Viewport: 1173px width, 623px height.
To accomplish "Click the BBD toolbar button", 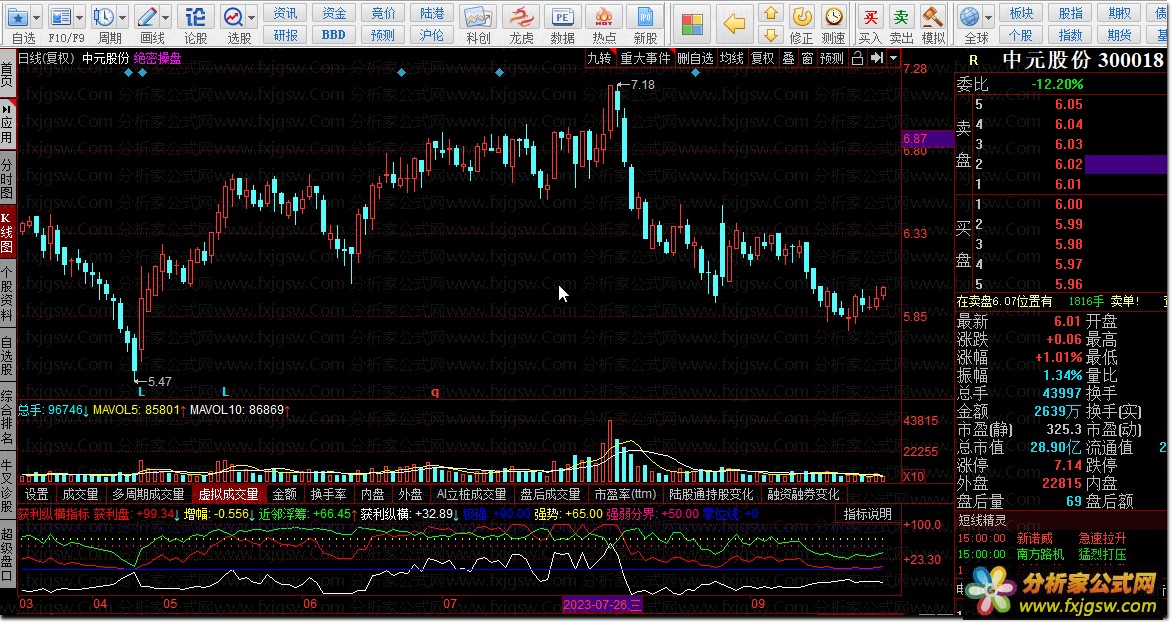I will pyautogui.click(x=334, y=34).
